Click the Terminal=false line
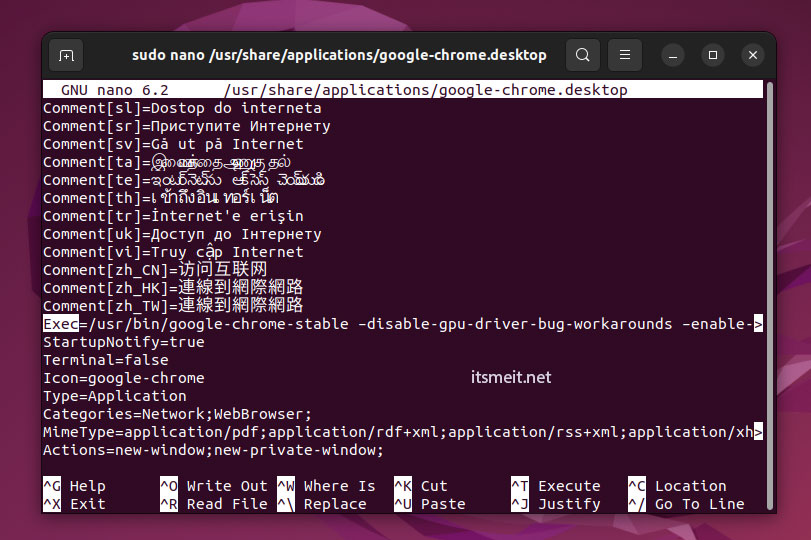The height and width of the screenshot is (540, 811). click(105, 360)
